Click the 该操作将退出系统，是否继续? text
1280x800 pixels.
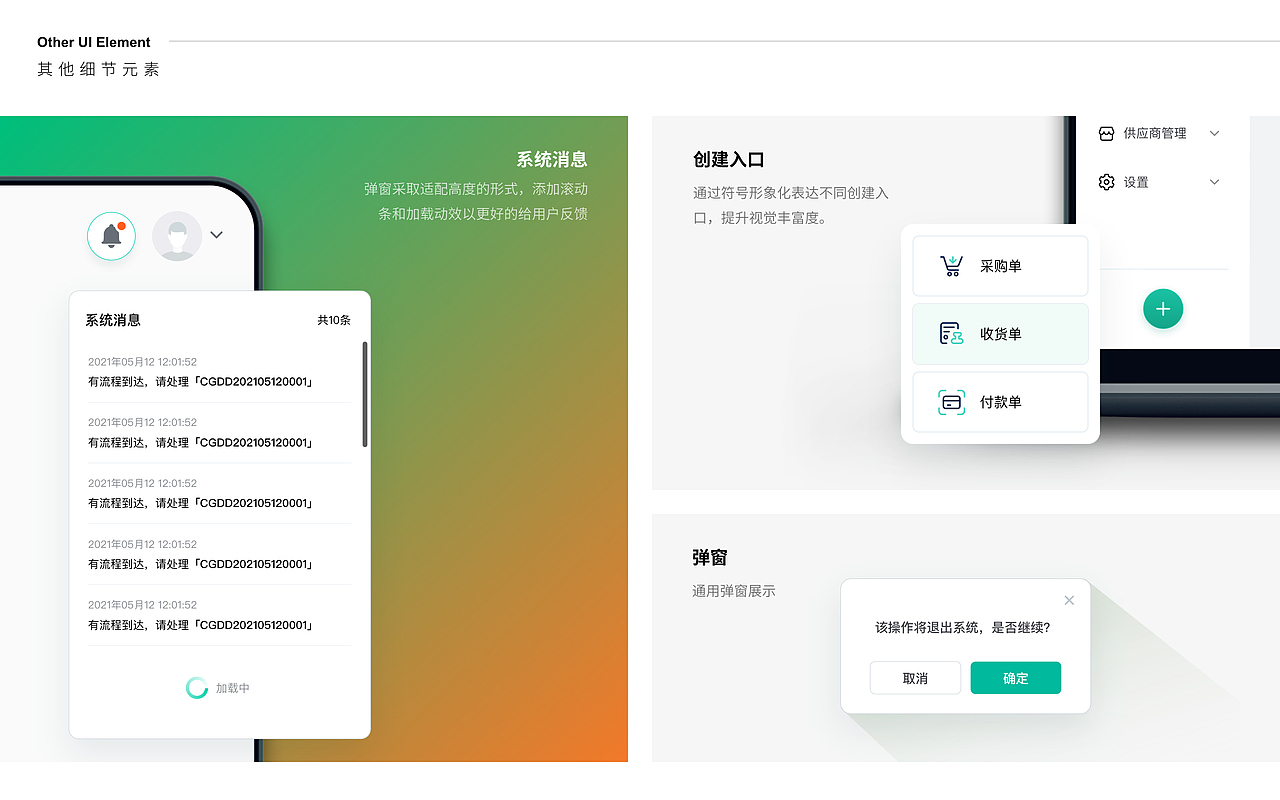coord(963,628)
